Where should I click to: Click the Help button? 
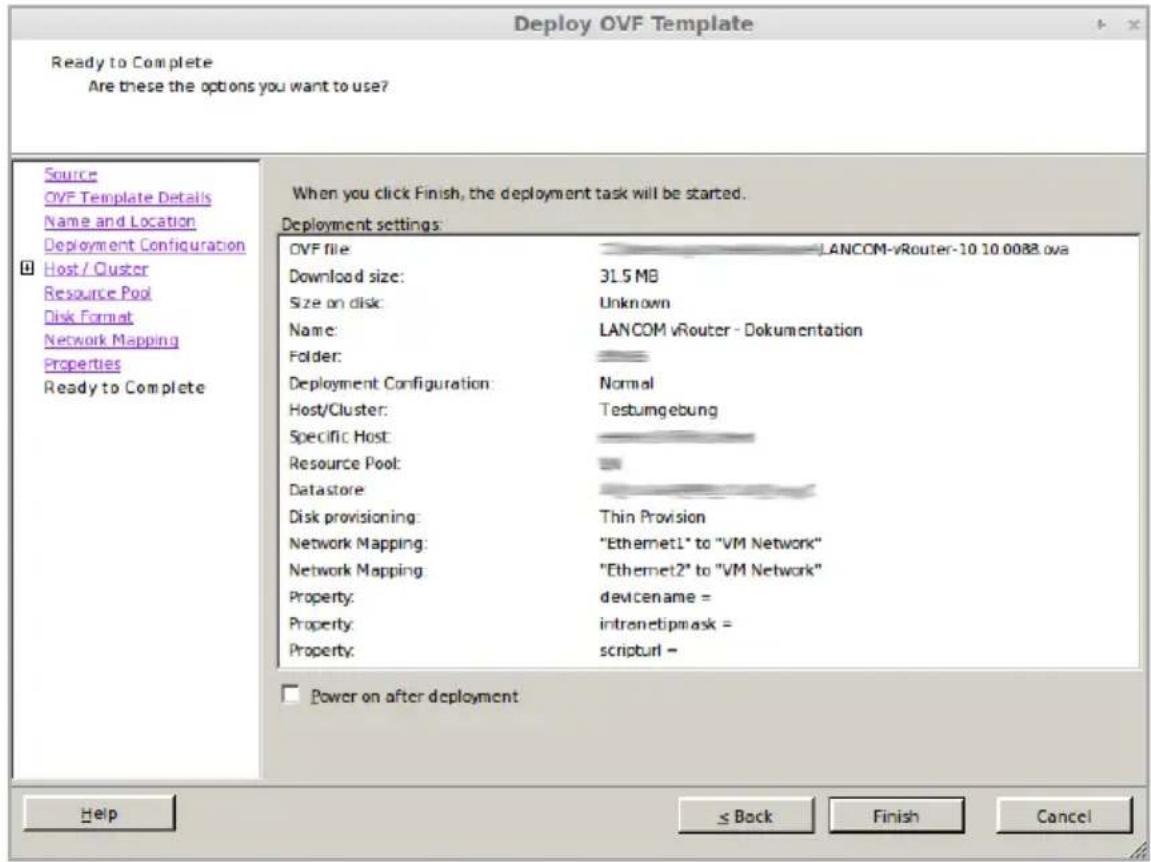(99, 814)
